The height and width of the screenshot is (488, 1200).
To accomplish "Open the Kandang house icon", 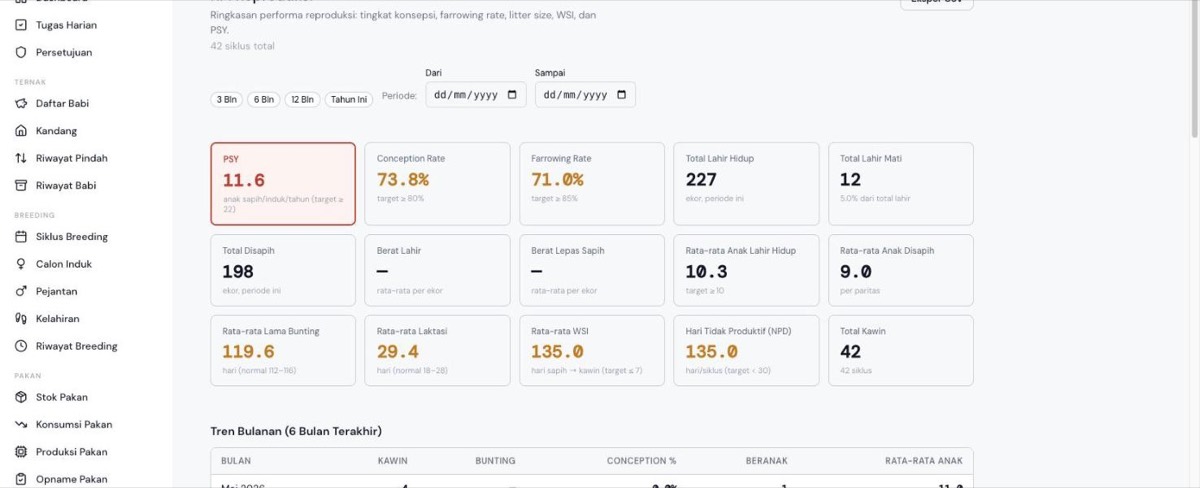I will pyautogui.click(x=21, y=131).
